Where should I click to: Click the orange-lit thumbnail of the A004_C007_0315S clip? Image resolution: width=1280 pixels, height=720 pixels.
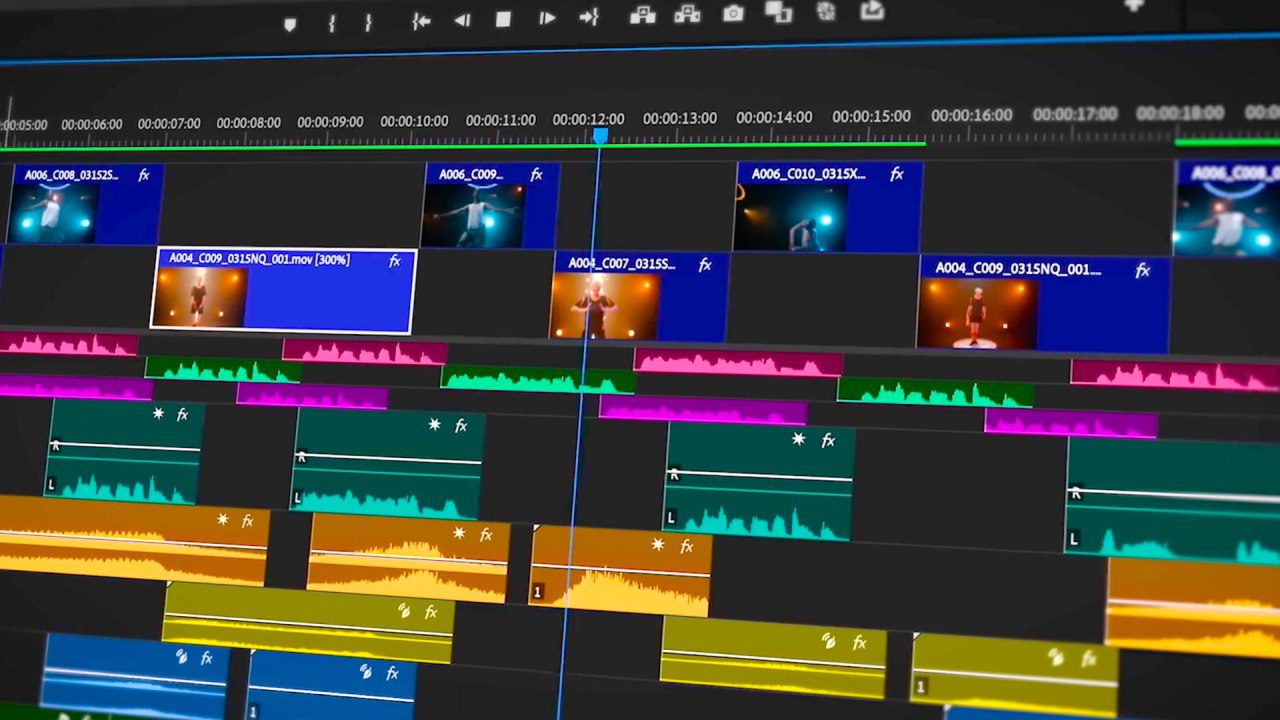605,305
